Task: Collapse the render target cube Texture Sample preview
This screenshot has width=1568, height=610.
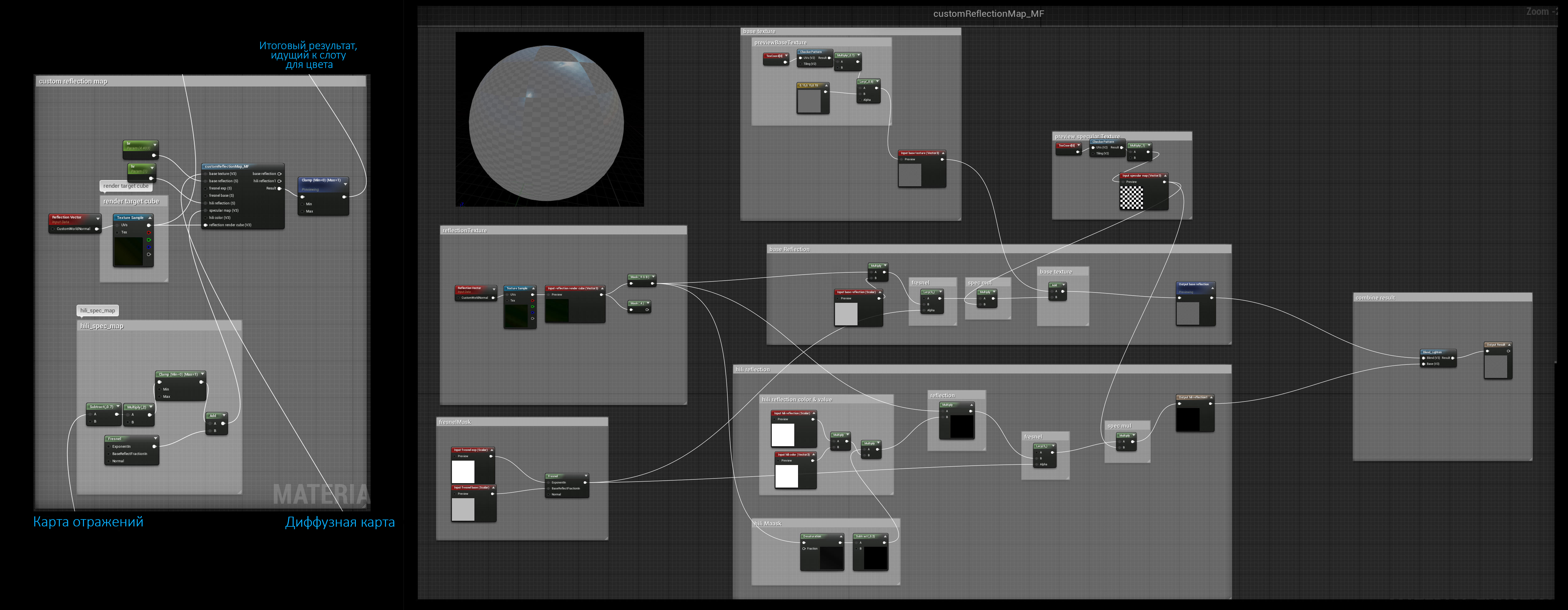Action: coord(150,217)
